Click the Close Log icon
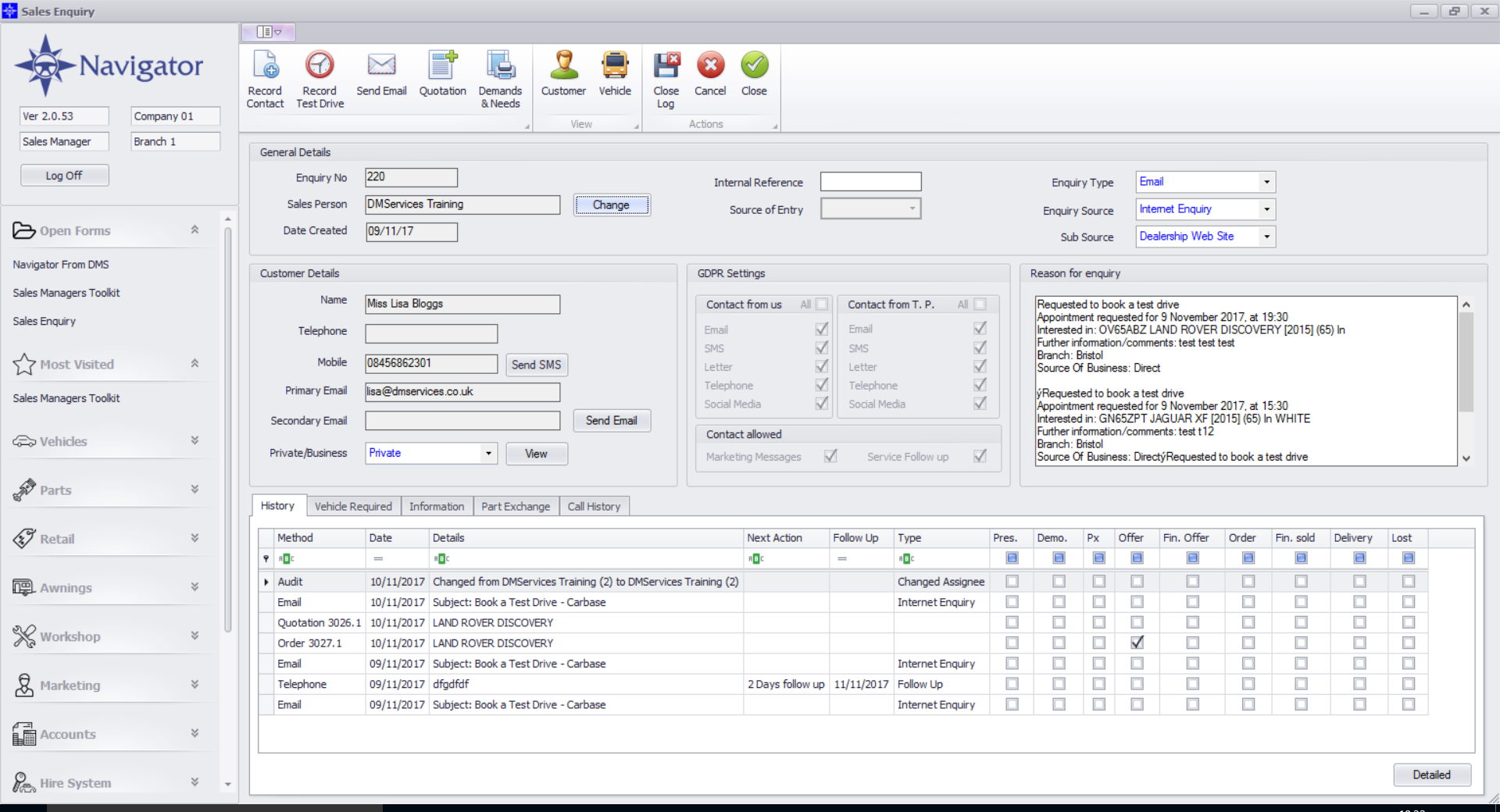Viewport: 1500px width, 812px height. click(x=666, y=66)
